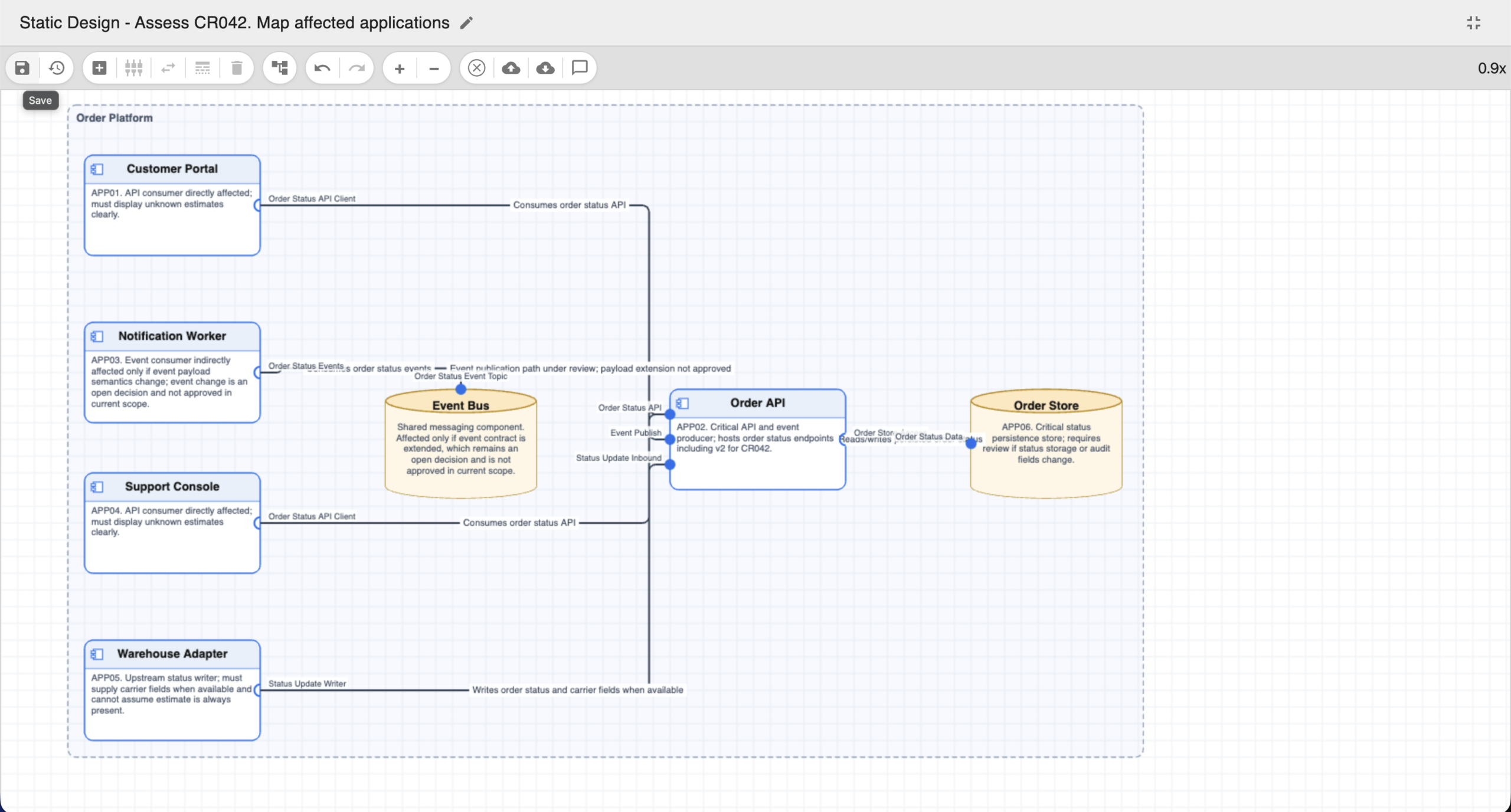Click the diagram title 'Static Design - Assess CR042'
This screenshot has height=812, width=1511.
tap(234, 23)
